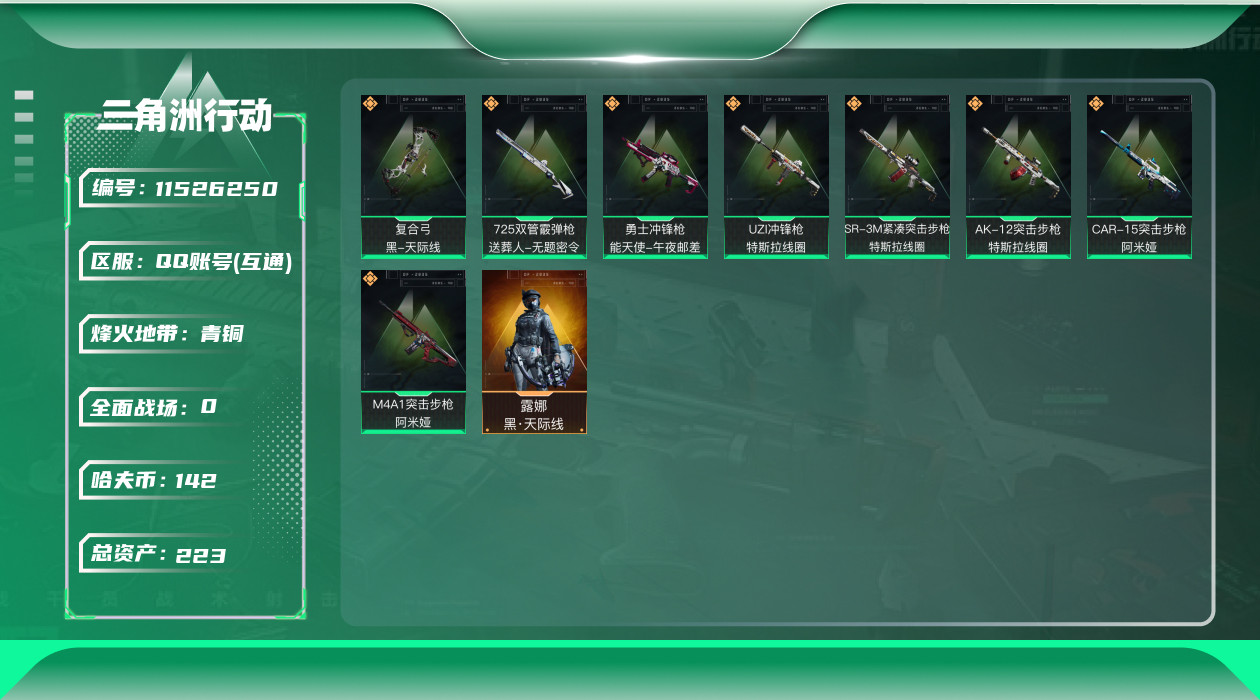Click orange rarity badge on UZI冲锋枪 card
Viewport: 1260px width, 700px height.
pos(733,103)
